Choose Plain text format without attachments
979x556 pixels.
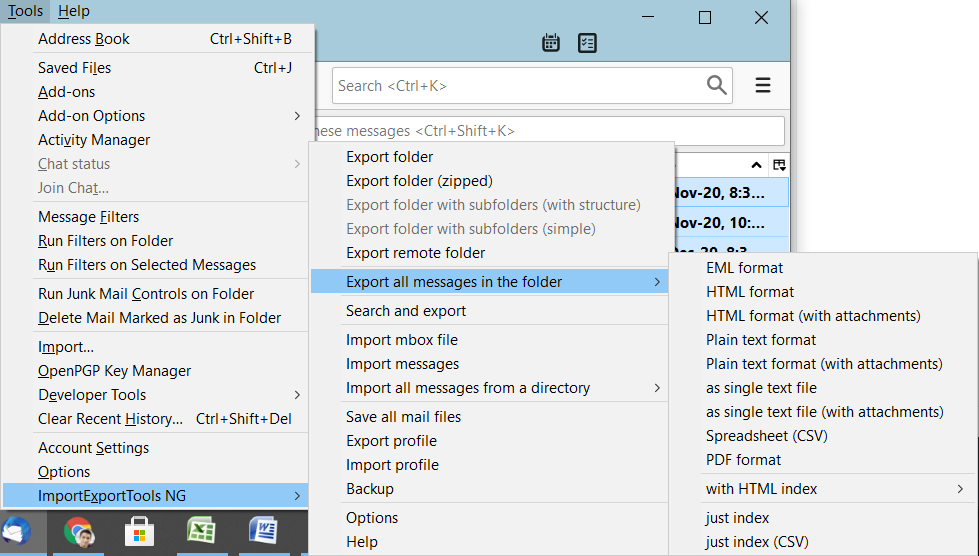[x=822, y=340]
